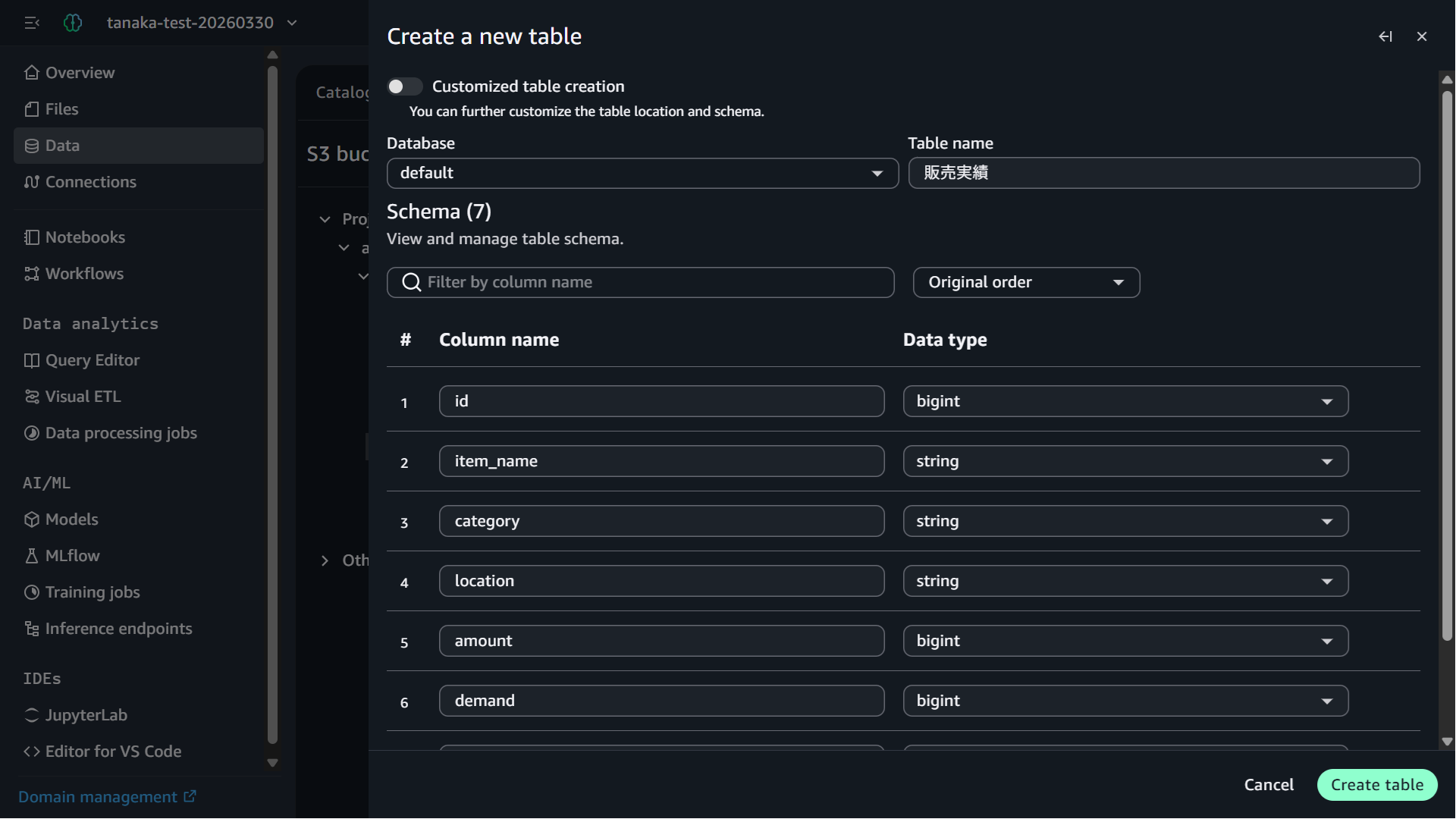Click the panel scrollbar down arrow
This screenshot has width=1456, height=819.
(1447, 742)
